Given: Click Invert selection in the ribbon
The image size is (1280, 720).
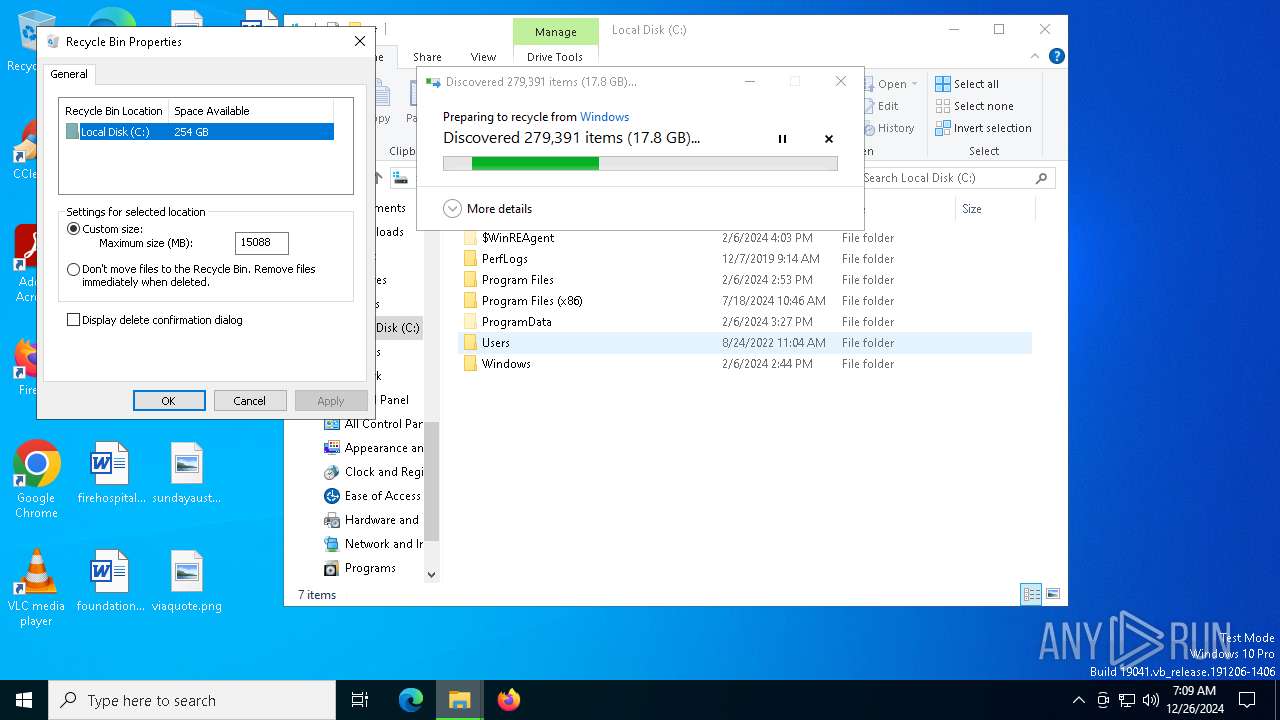Looking at the screenshot, I should [x=983, y=128].
